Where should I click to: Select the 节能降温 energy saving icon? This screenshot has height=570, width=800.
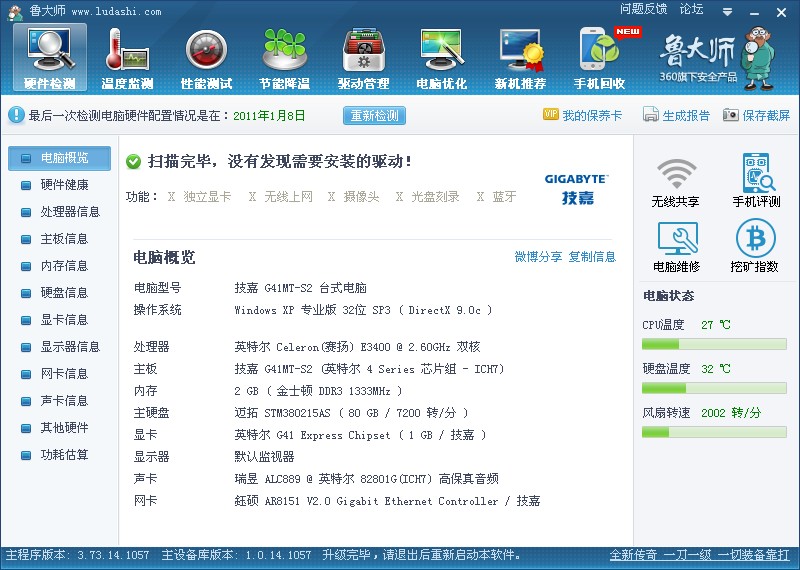(284, 57)
